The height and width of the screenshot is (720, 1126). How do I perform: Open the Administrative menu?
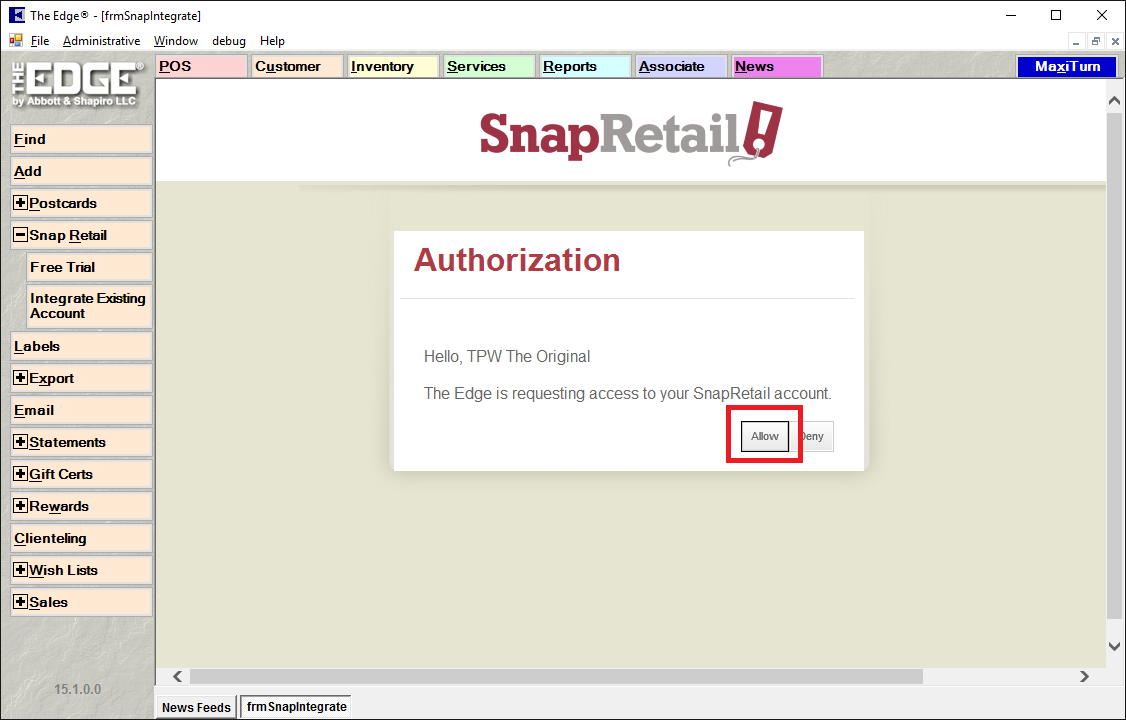tap(101, 41)
